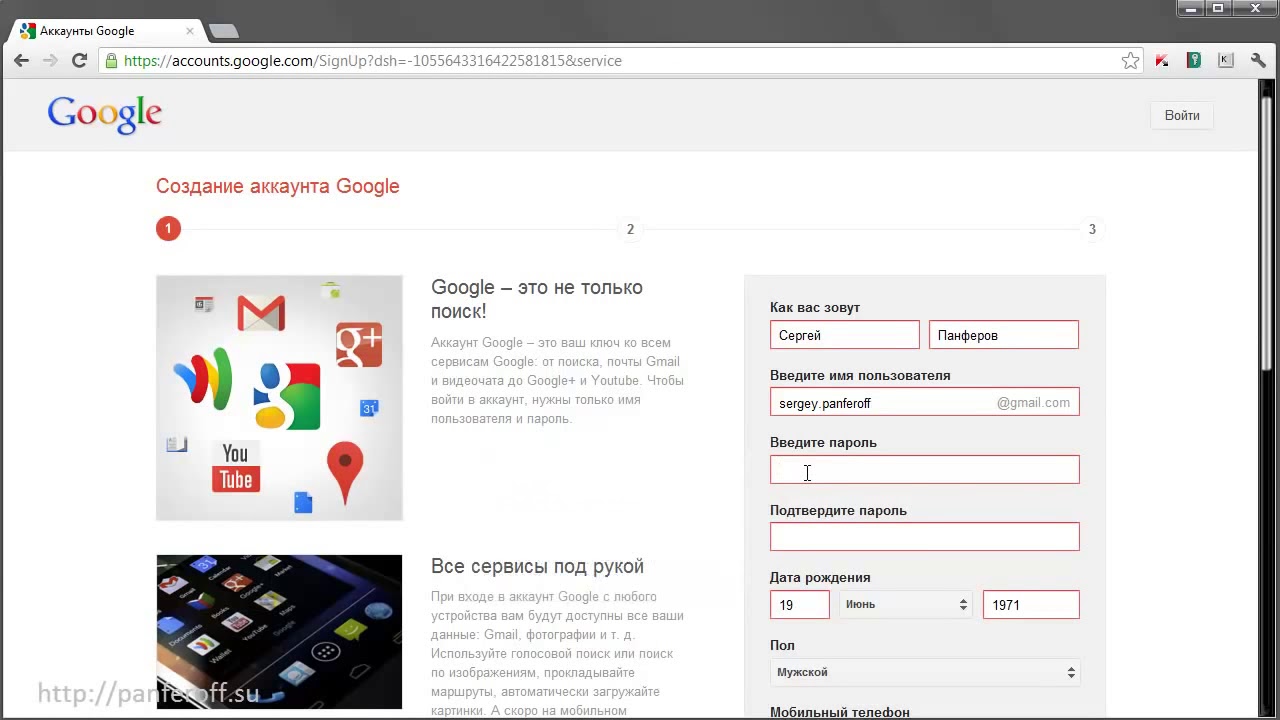Click first name field containing Сергей

coord(845,335)
